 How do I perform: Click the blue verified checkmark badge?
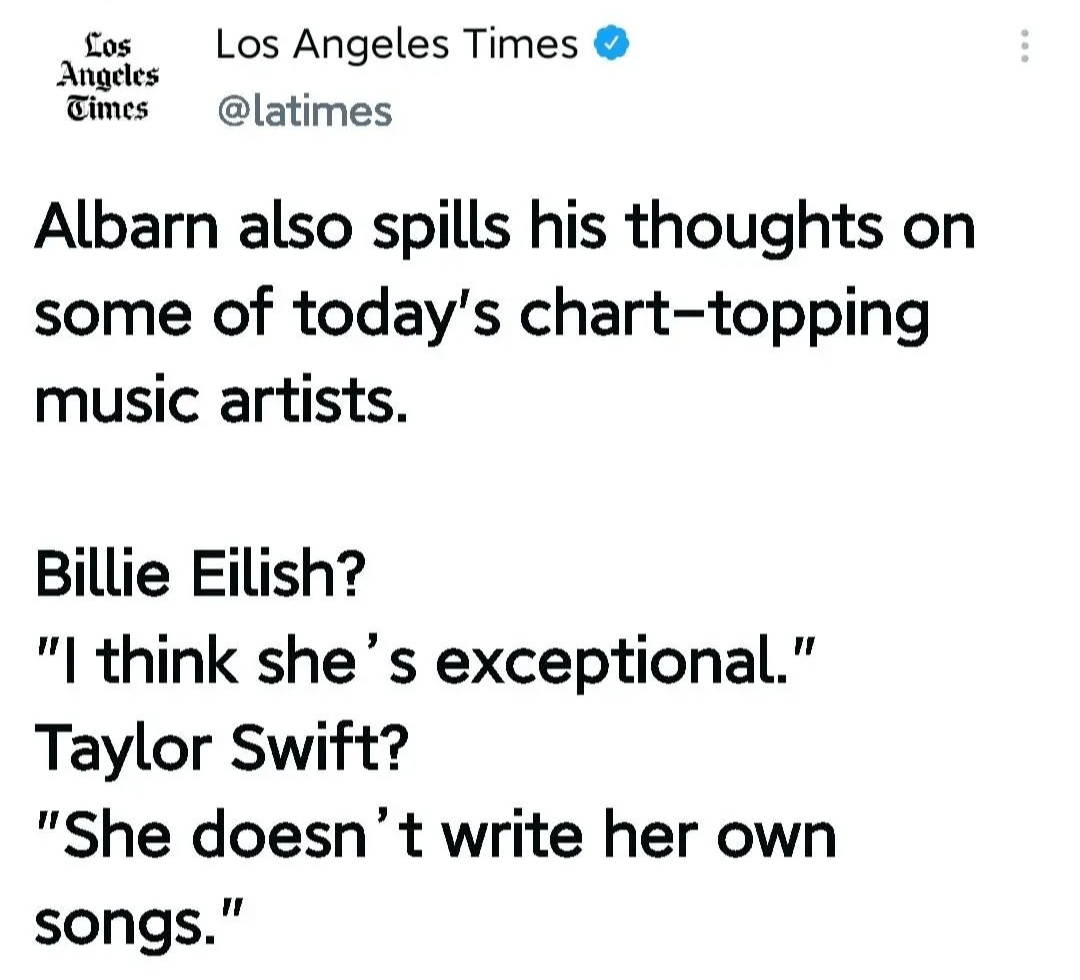(612, 45)
